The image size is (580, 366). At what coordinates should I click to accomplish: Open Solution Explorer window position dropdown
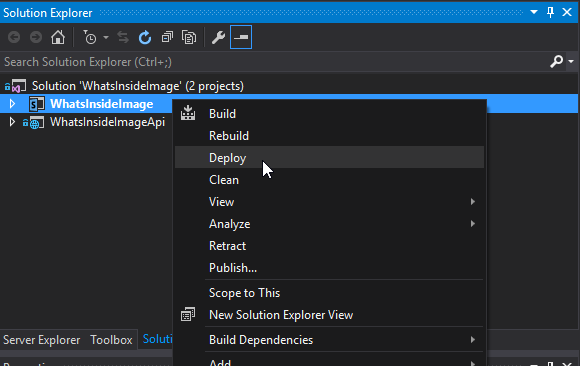(534, 12)
